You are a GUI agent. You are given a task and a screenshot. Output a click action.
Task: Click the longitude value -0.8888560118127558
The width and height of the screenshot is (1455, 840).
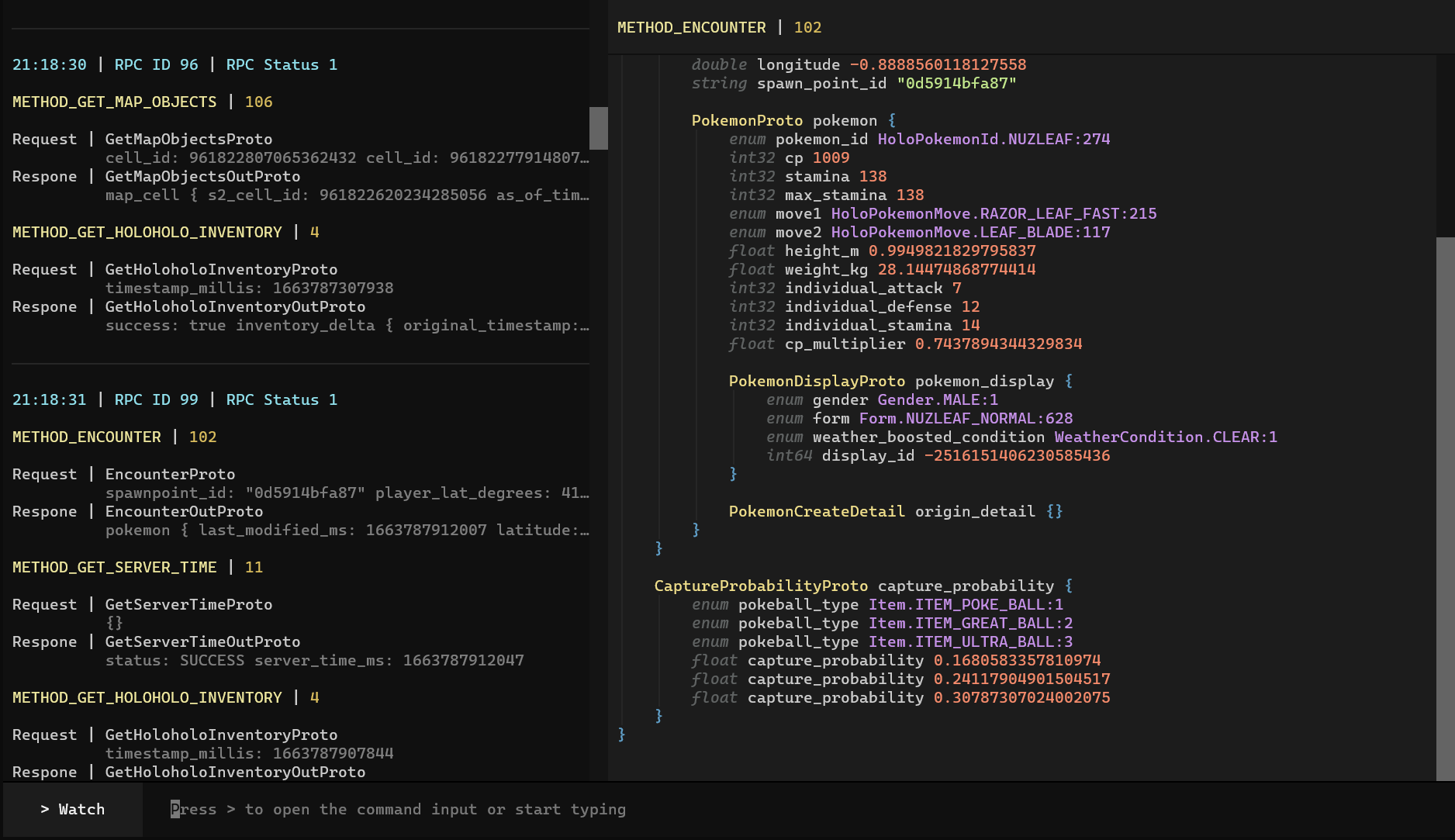pos(938,64)
